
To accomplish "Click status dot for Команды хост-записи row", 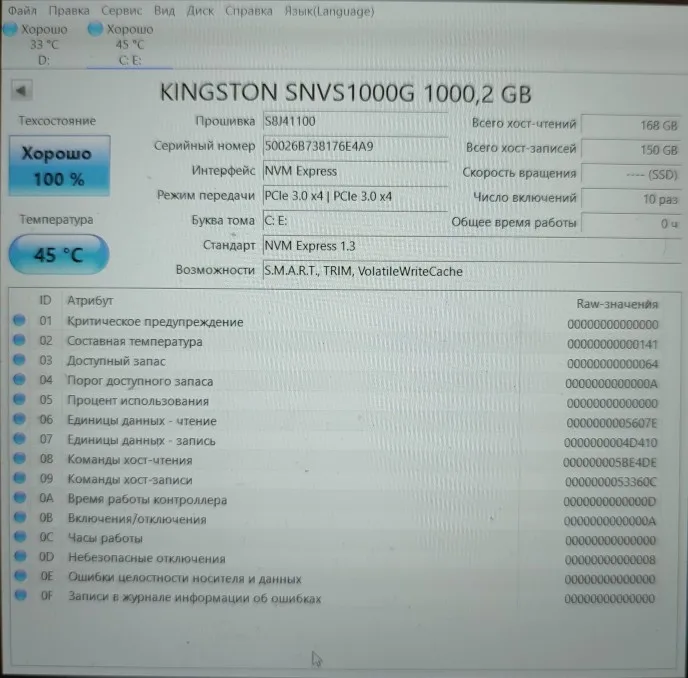I will click(20, 477).
